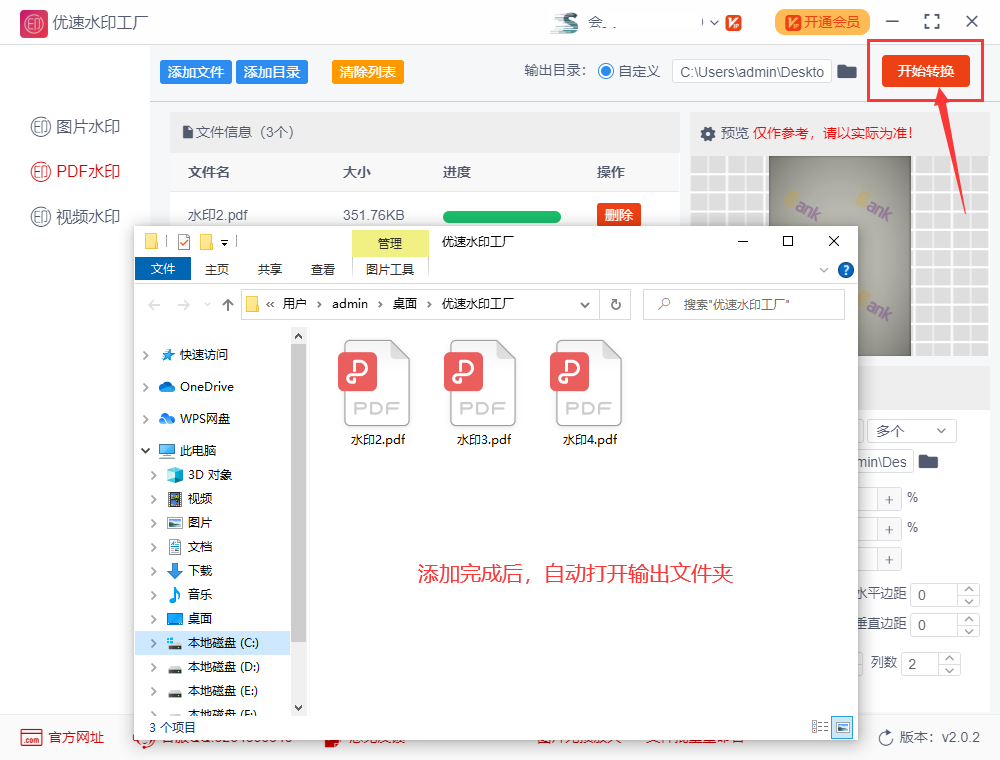Click the explorer back arrow
Viewport: 1000px width, 760px height.
pyautogui.click(x=154, y=305)
